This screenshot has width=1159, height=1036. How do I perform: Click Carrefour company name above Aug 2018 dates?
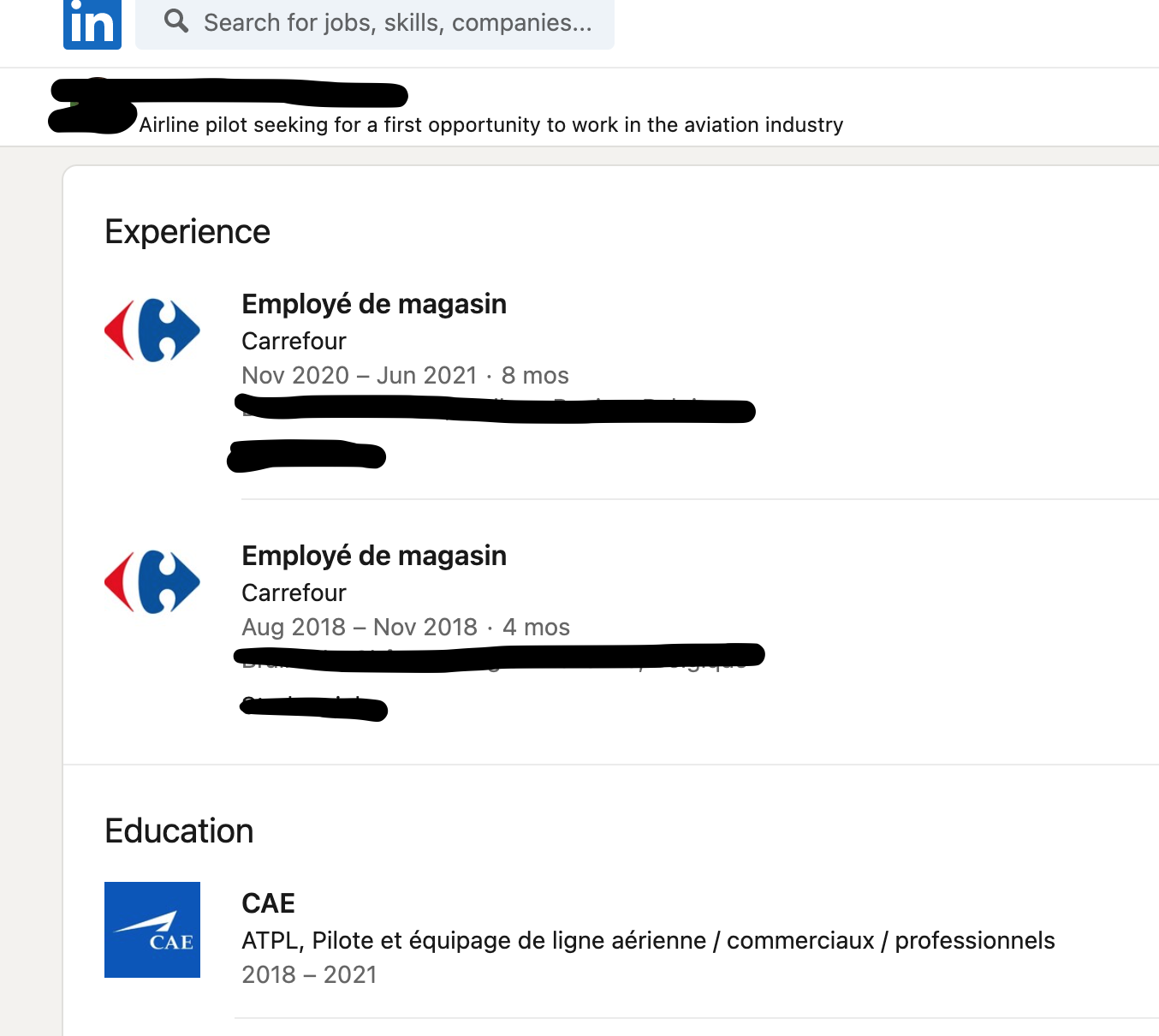(x=294, y=592)
